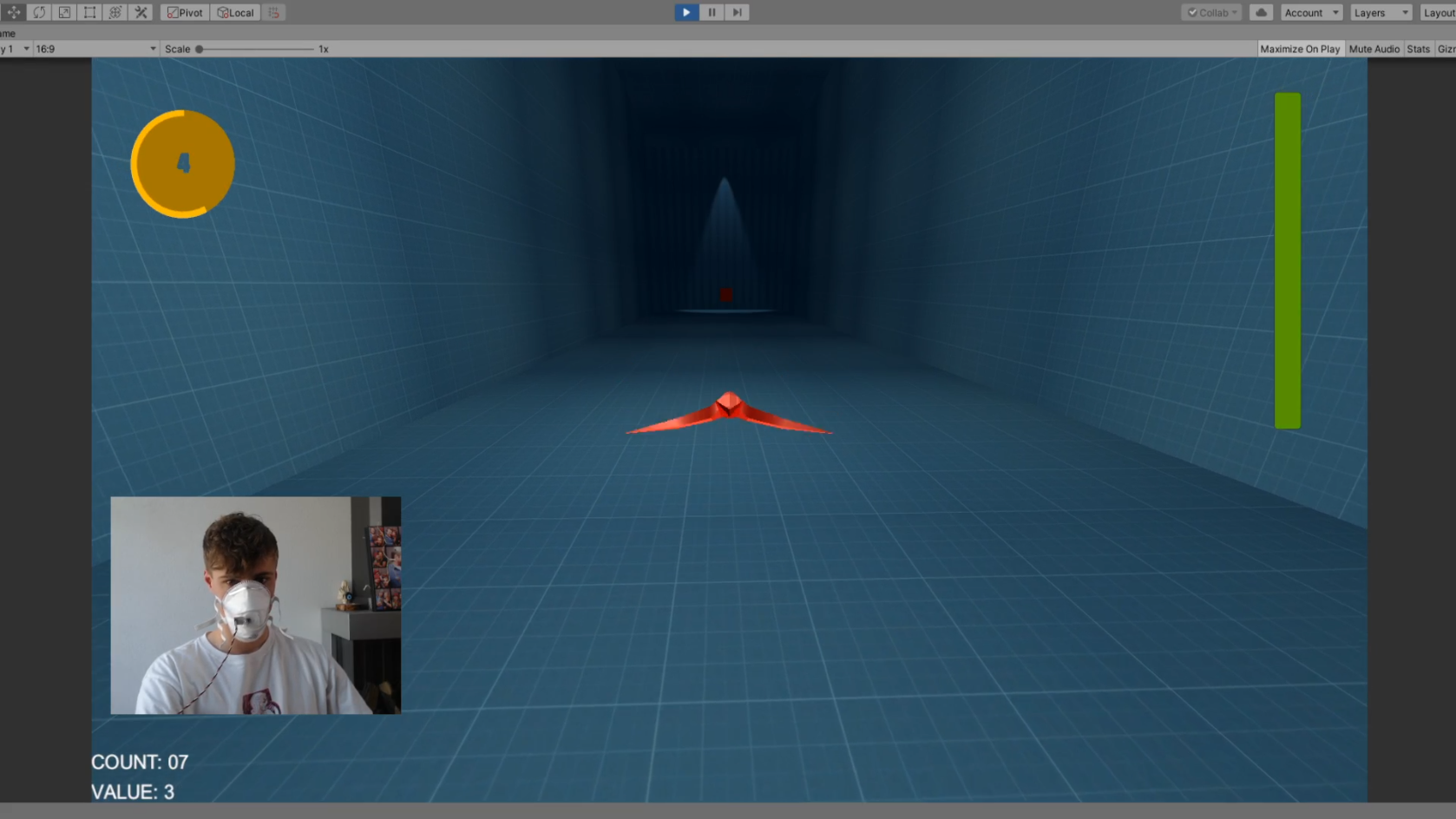
Task: Click the Play button
Action: [686, 12]
